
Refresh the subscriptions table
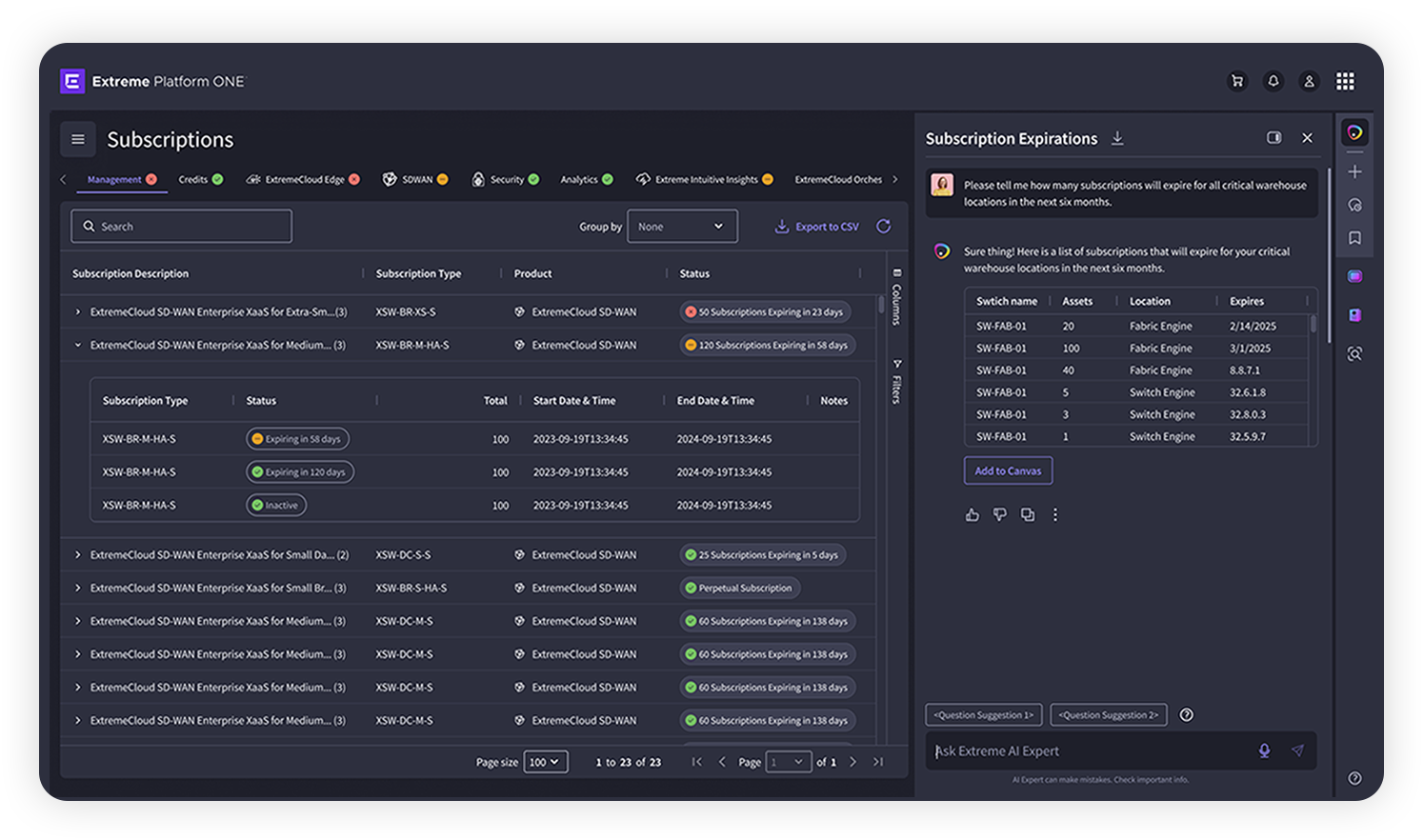(x=884, y=227)
